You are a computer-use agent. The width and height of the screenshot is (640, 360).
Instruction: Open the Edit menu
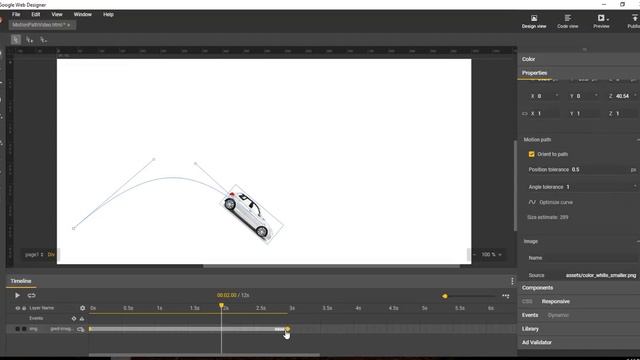(x=36, y=14)
